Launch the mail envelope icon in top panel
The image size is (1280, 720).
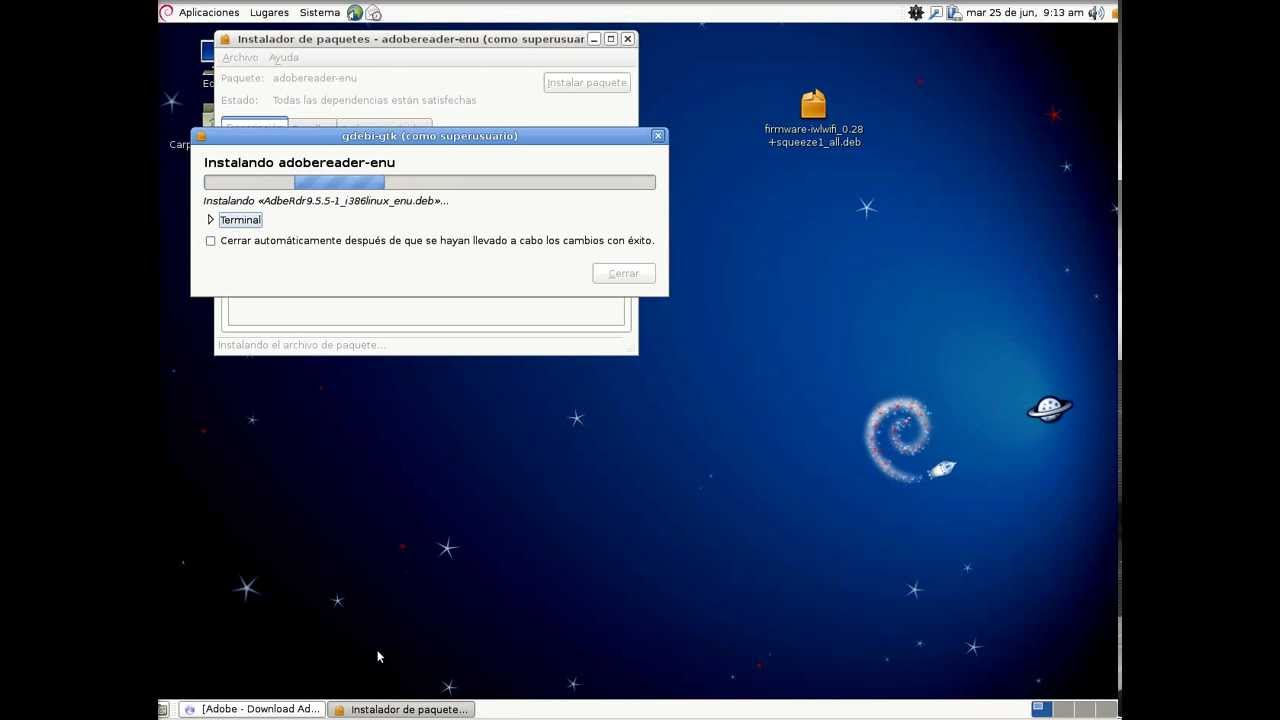[374, 13]
